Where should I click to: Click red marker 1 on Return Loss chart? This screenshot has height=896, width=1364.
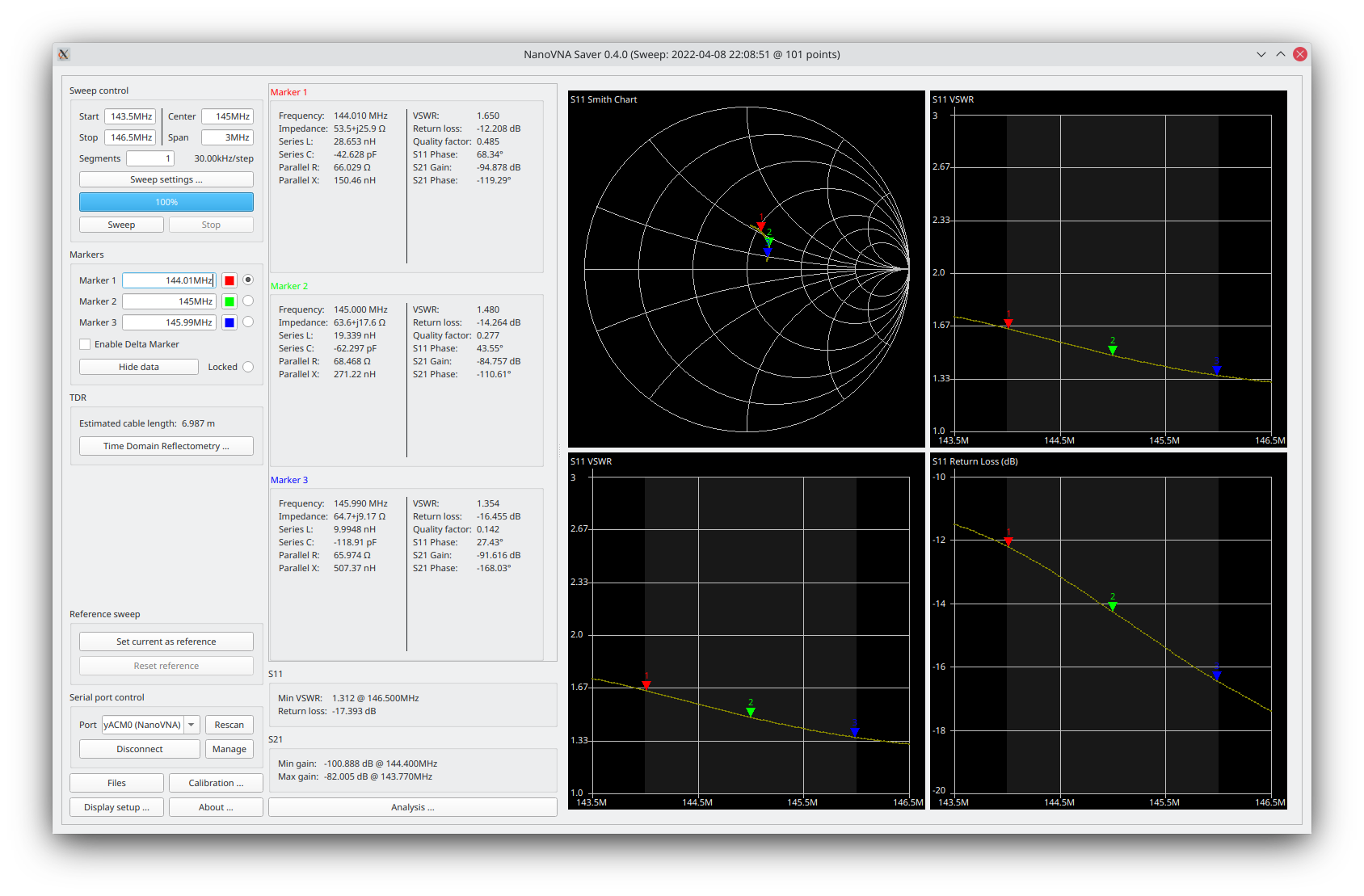1008,541
